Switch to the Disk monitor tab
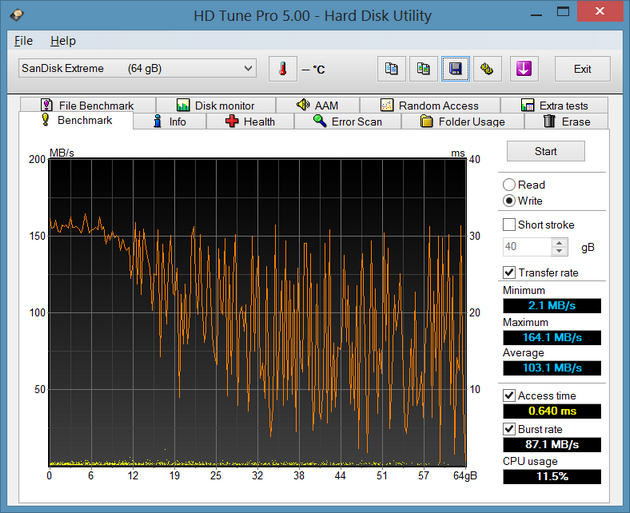The height and width of the screenshot is (513, 630). click(x=216, y=105)
